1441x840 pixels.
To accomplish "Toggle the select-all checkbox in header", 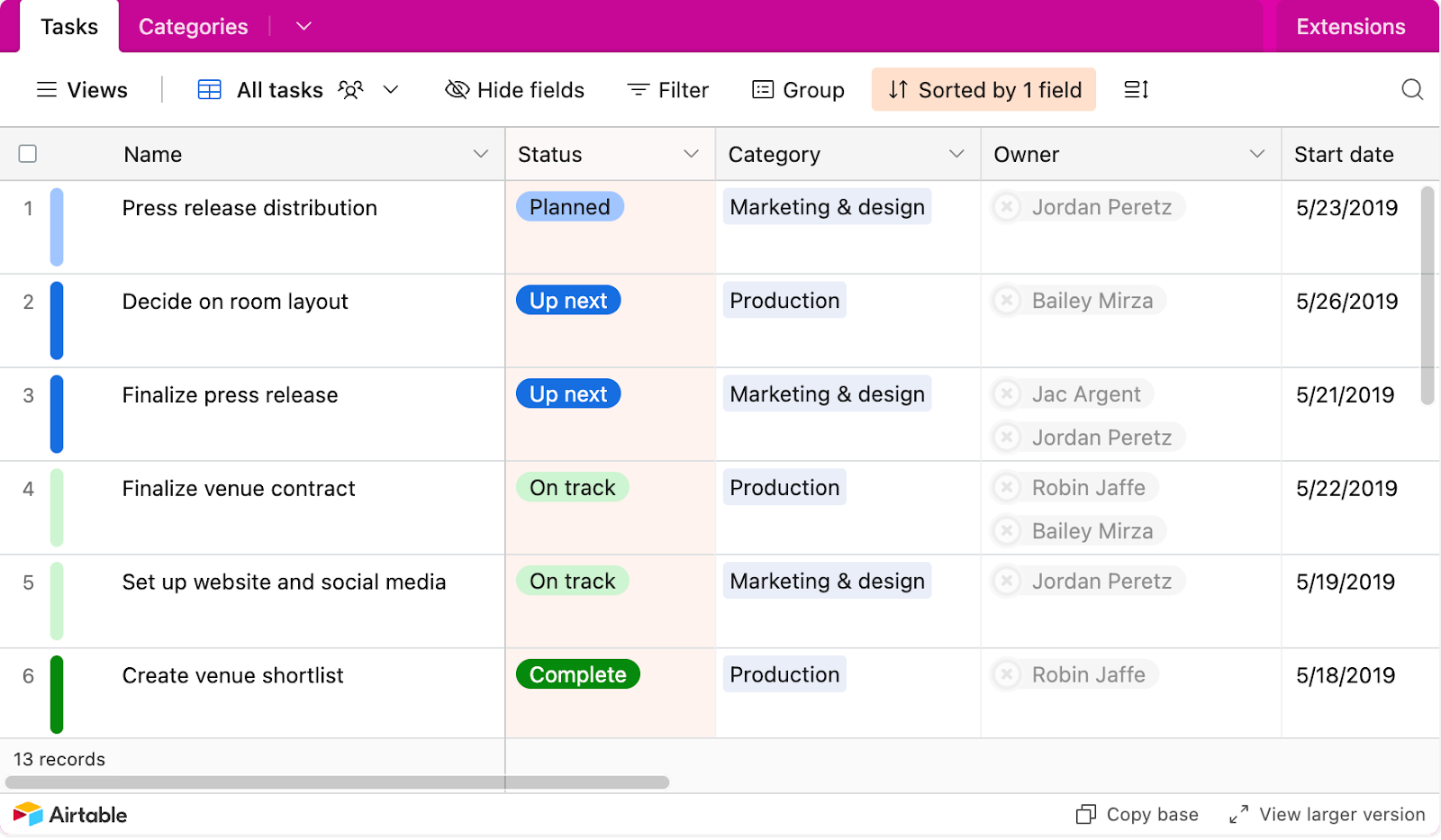I will click(28, 154).
